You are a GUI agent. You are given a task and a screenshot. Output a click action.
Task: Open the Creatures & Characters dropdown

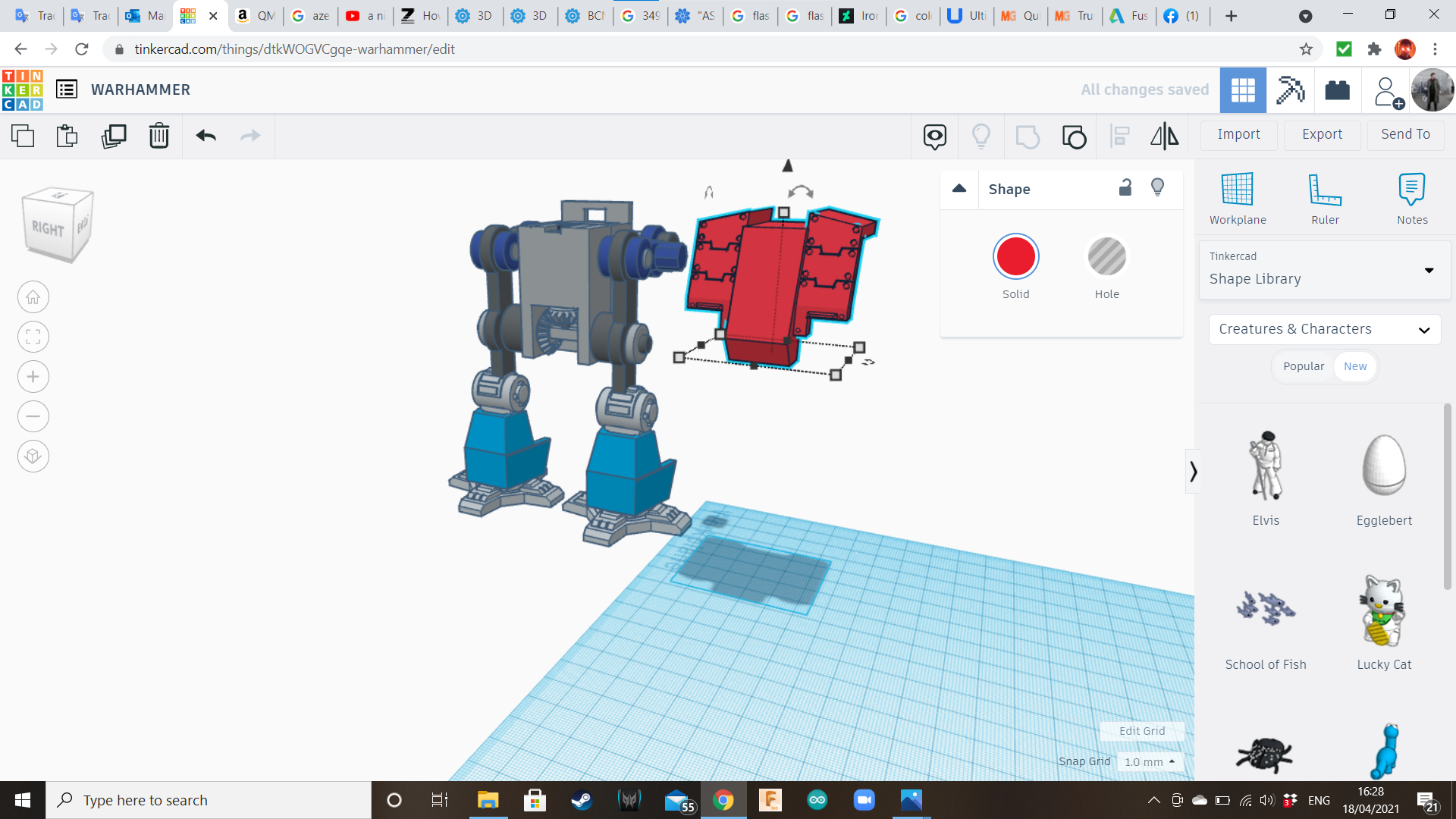(1324, 329)
